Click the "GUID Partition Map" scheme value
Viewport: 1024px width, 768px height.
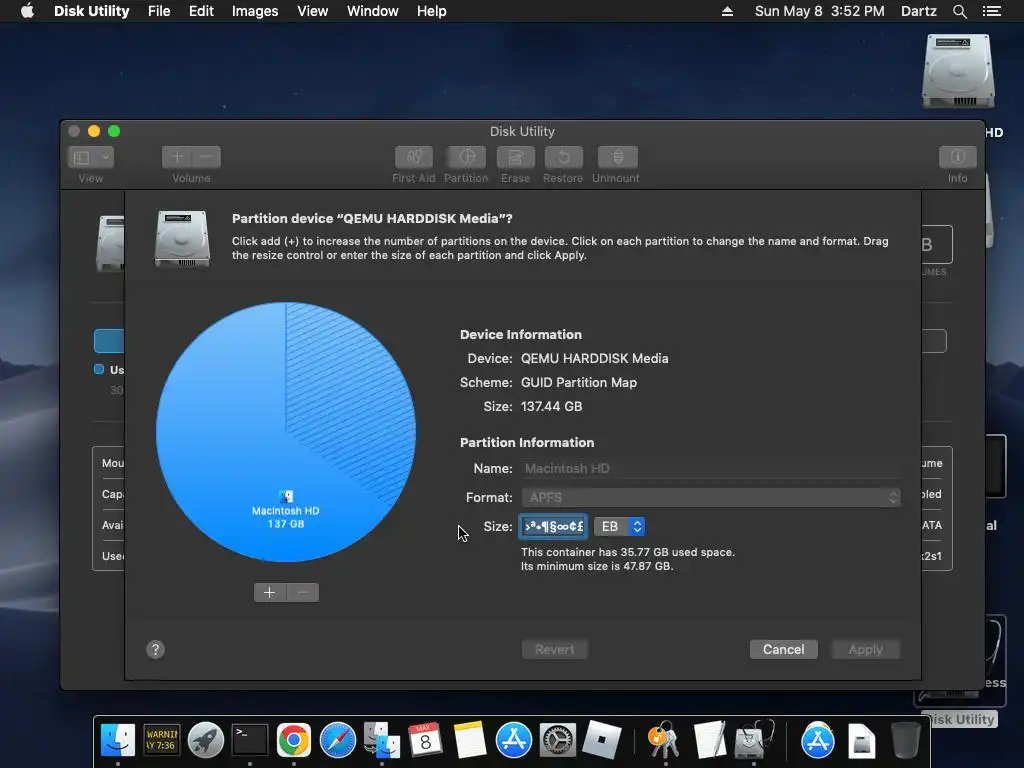579,383
